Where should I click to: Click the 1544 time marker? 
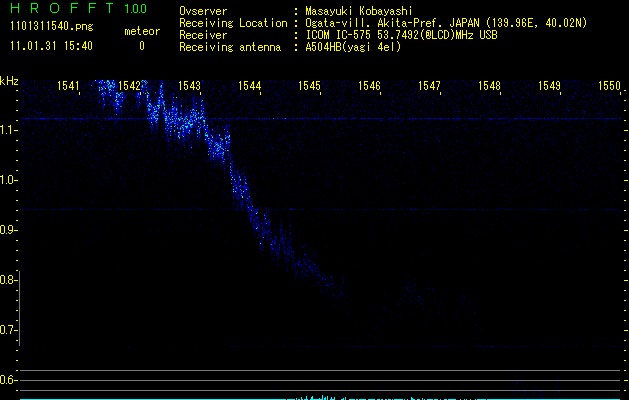click(x=250, y=85)
